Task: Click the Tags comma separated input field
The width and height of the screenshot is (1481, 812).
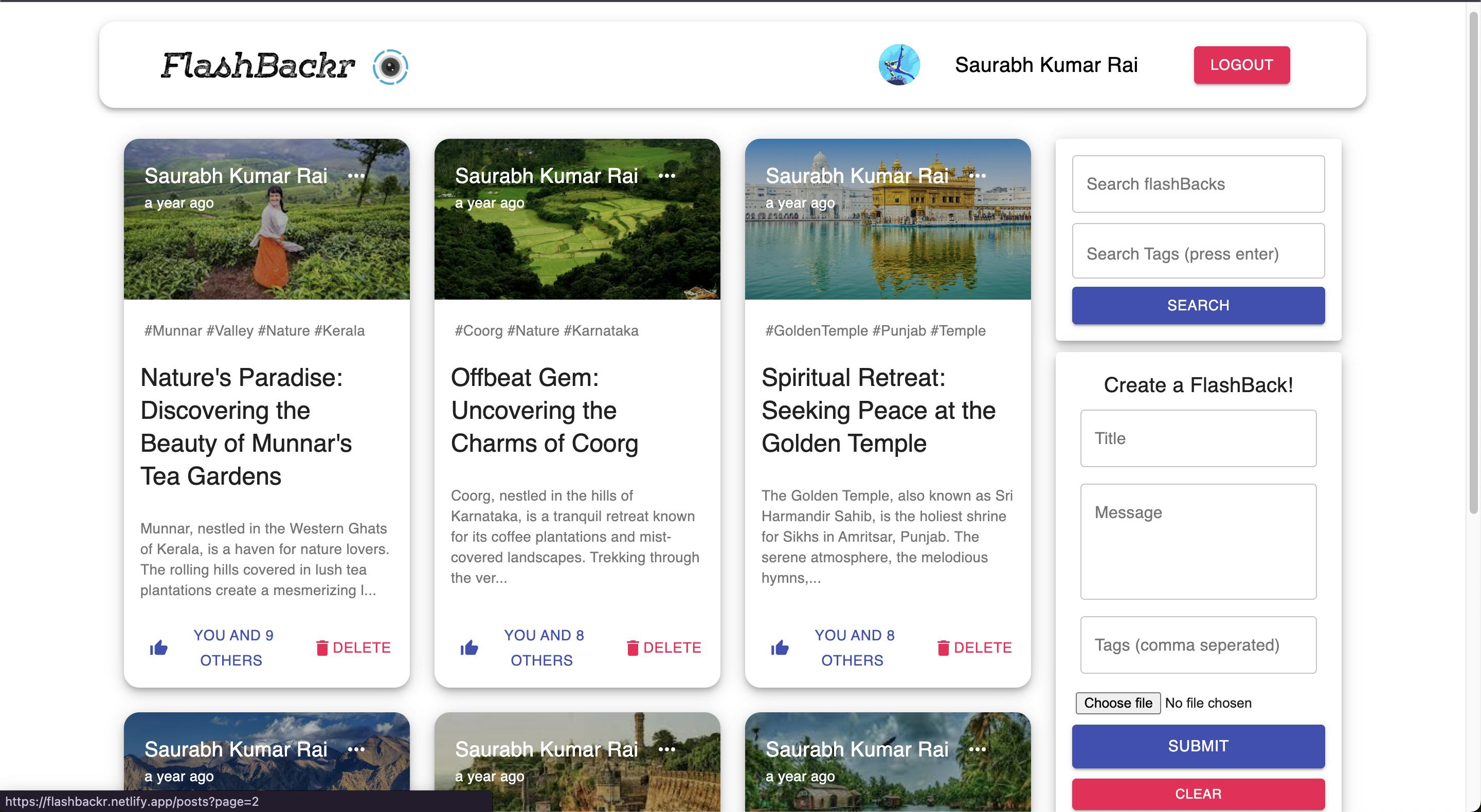Action: [x=1198, y=644]
